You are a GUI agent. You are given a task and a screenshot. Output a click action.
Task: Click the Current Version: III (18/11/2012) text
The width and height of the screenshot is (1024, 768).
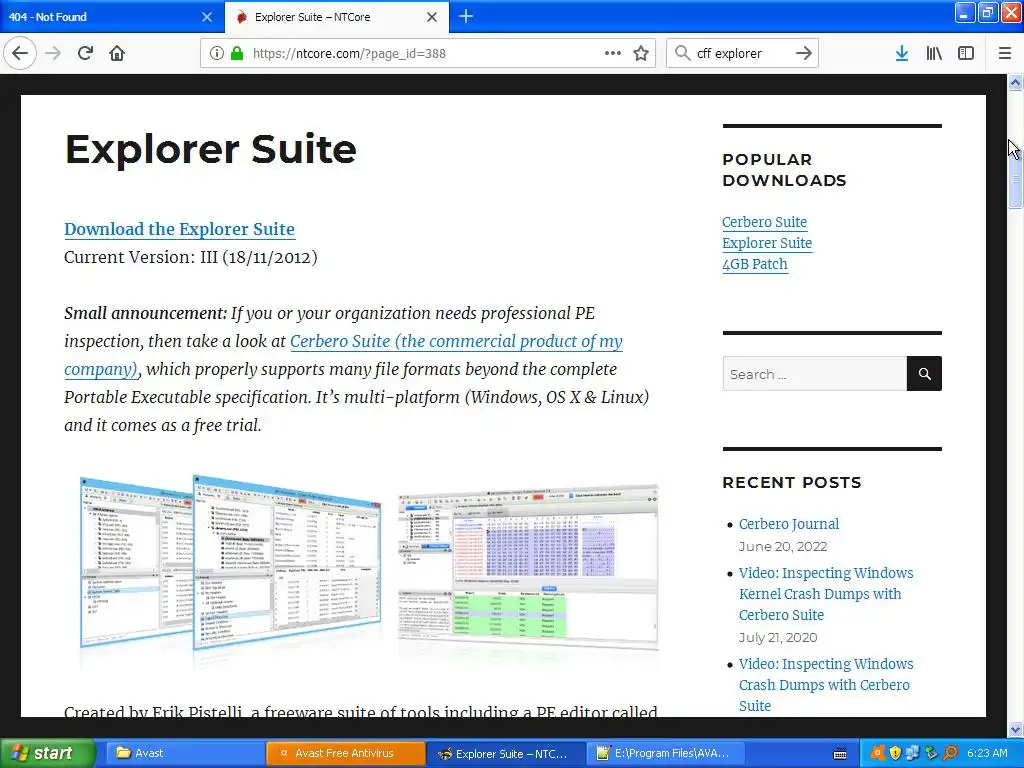(x=191, y=257)
